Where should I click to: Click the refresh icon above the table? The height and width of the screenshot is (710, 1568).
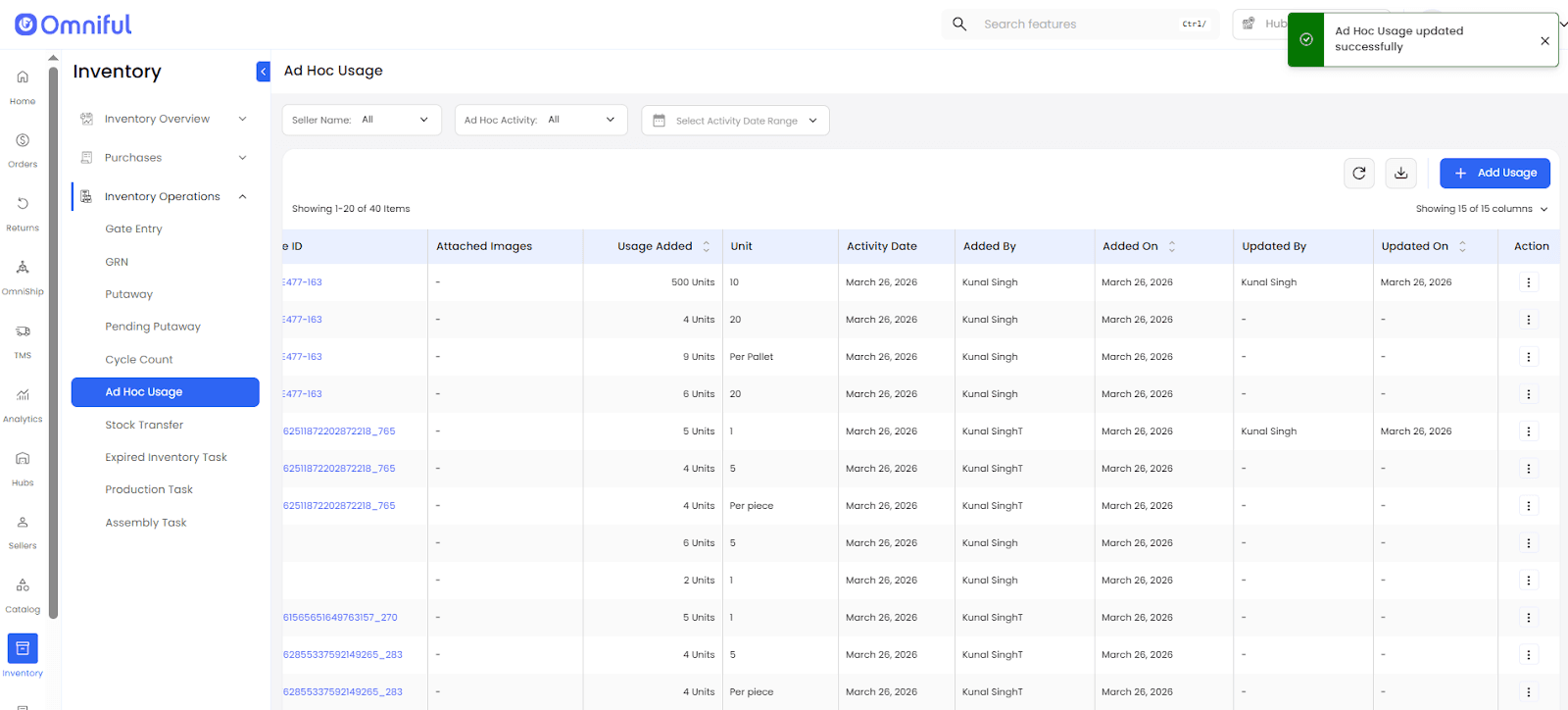click(x=1358, y=173)
